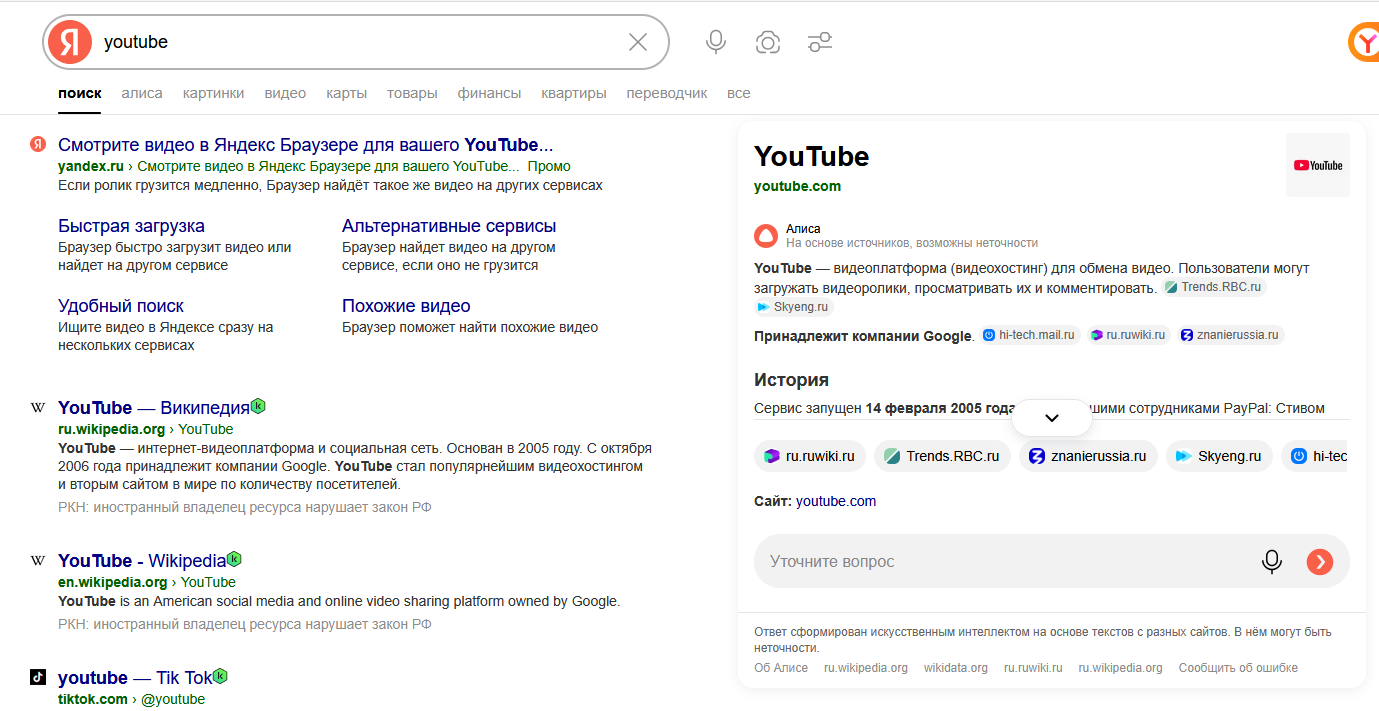Screen dimensions: 1379x711
Task: Open the YouTube - Wikipedia English result
Action: click(x=142, y=561)
